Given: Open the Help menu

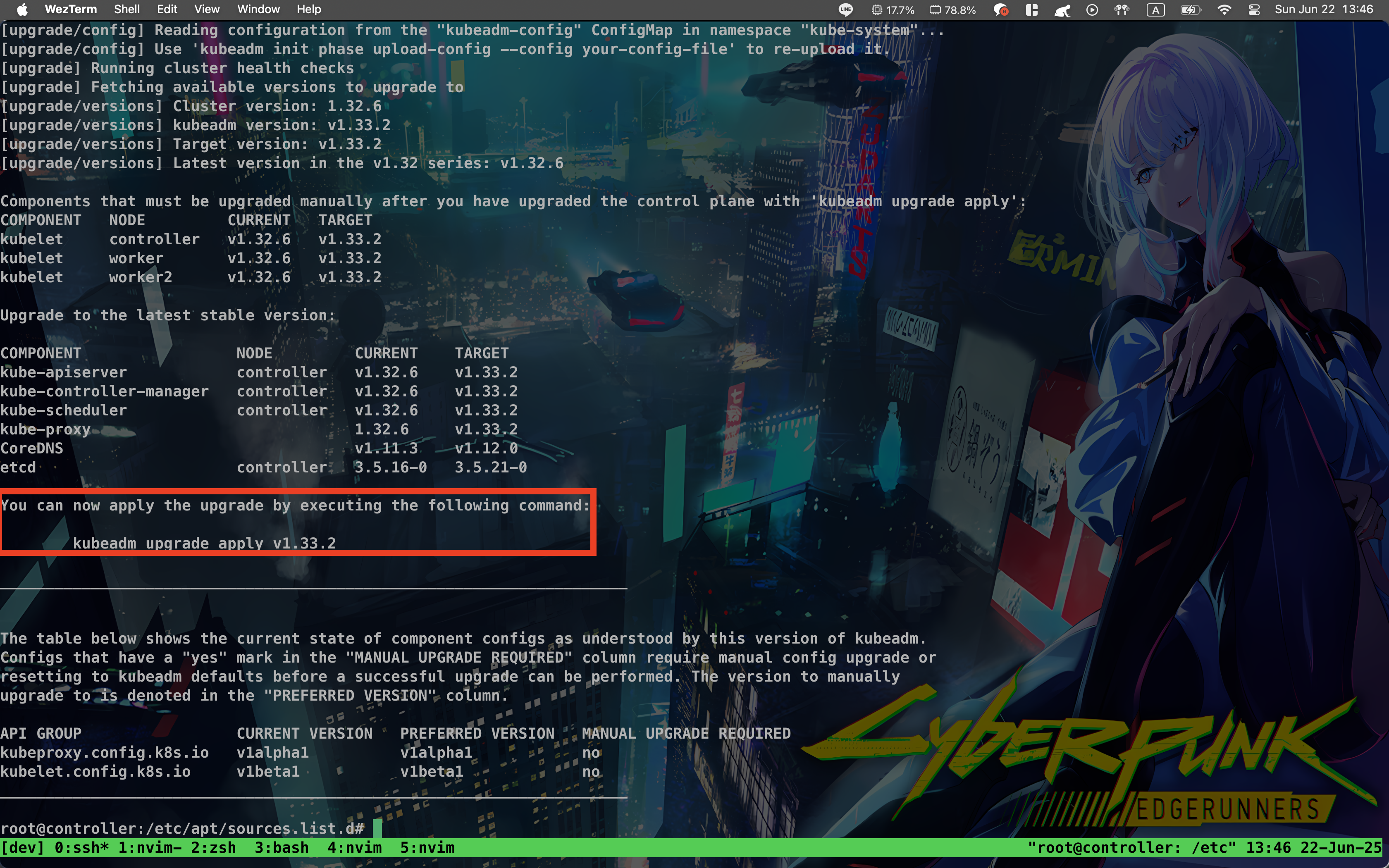Looking at the screenshot, I should click(309, 9).
